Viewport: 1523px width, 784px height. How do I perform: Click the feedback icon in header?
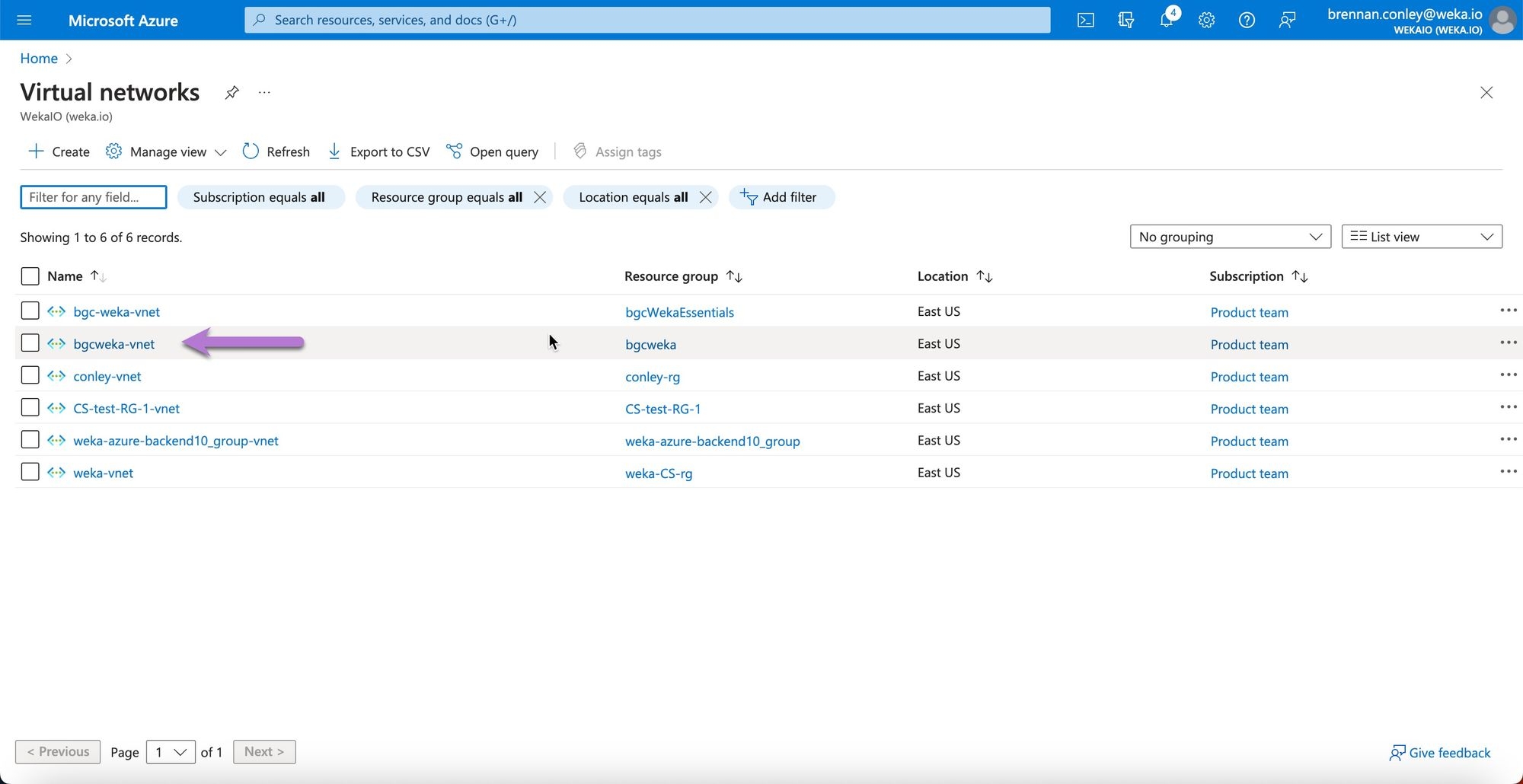[1287, 21]
